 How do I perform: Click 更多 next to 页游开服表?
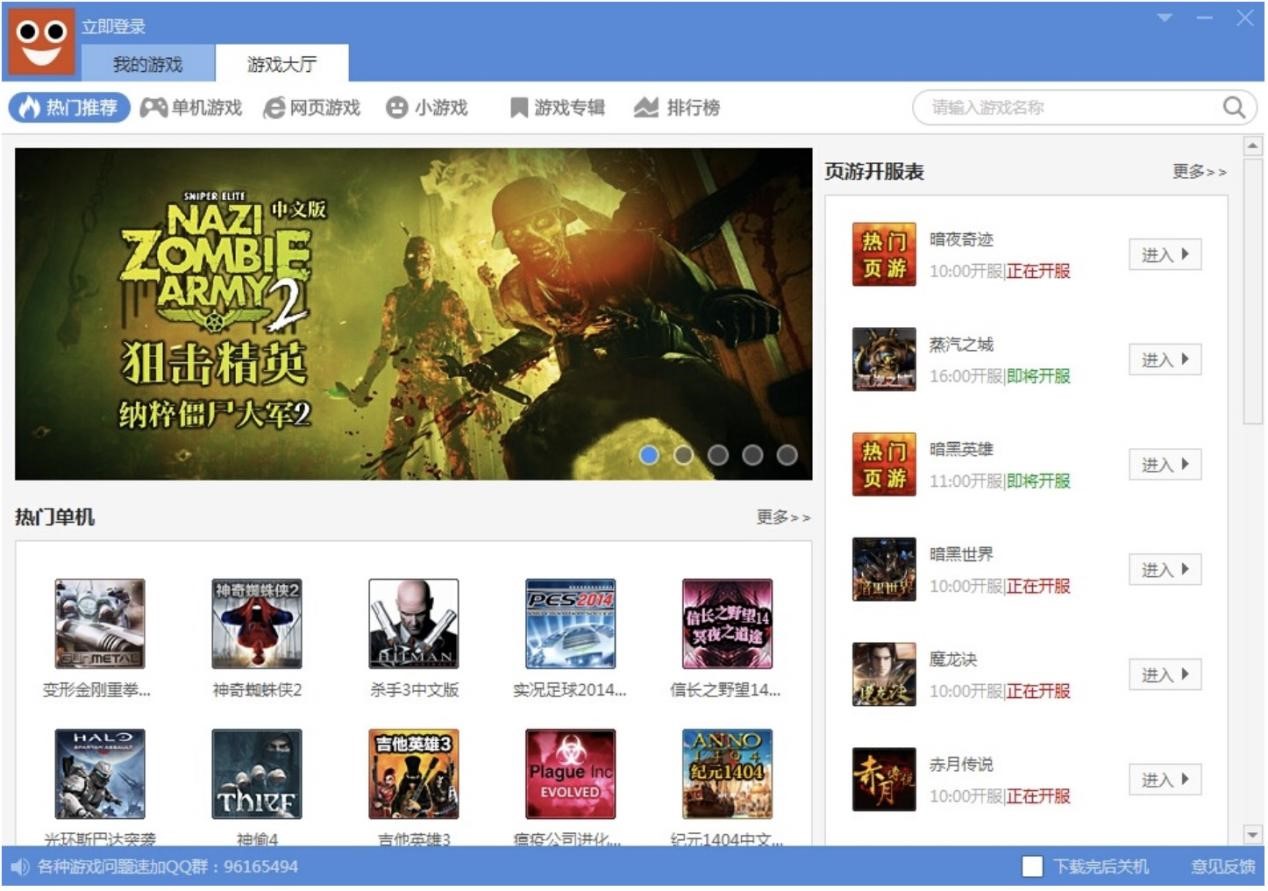pyautogui.click(x=1199, y=171)
